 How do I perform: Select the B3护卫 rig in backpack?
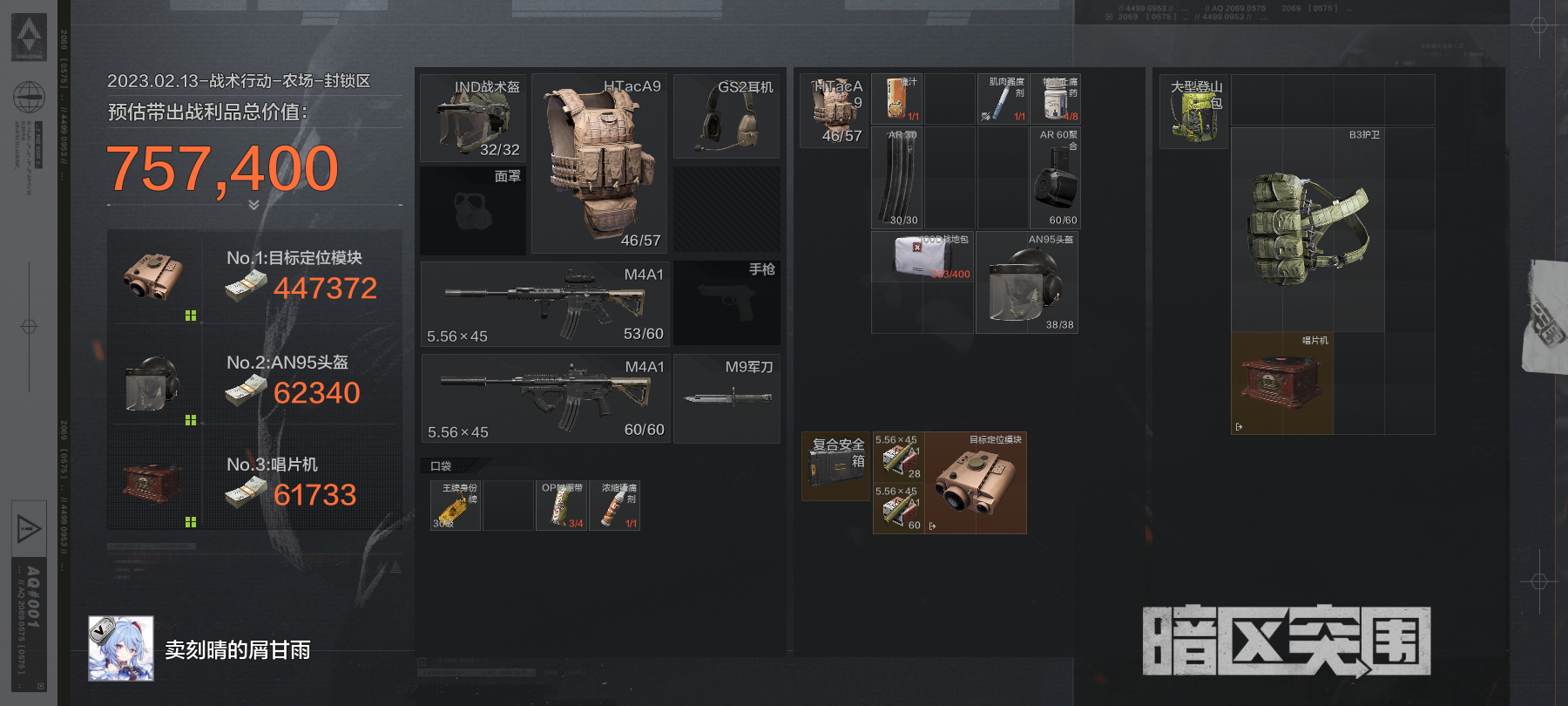pos(1308,229)
